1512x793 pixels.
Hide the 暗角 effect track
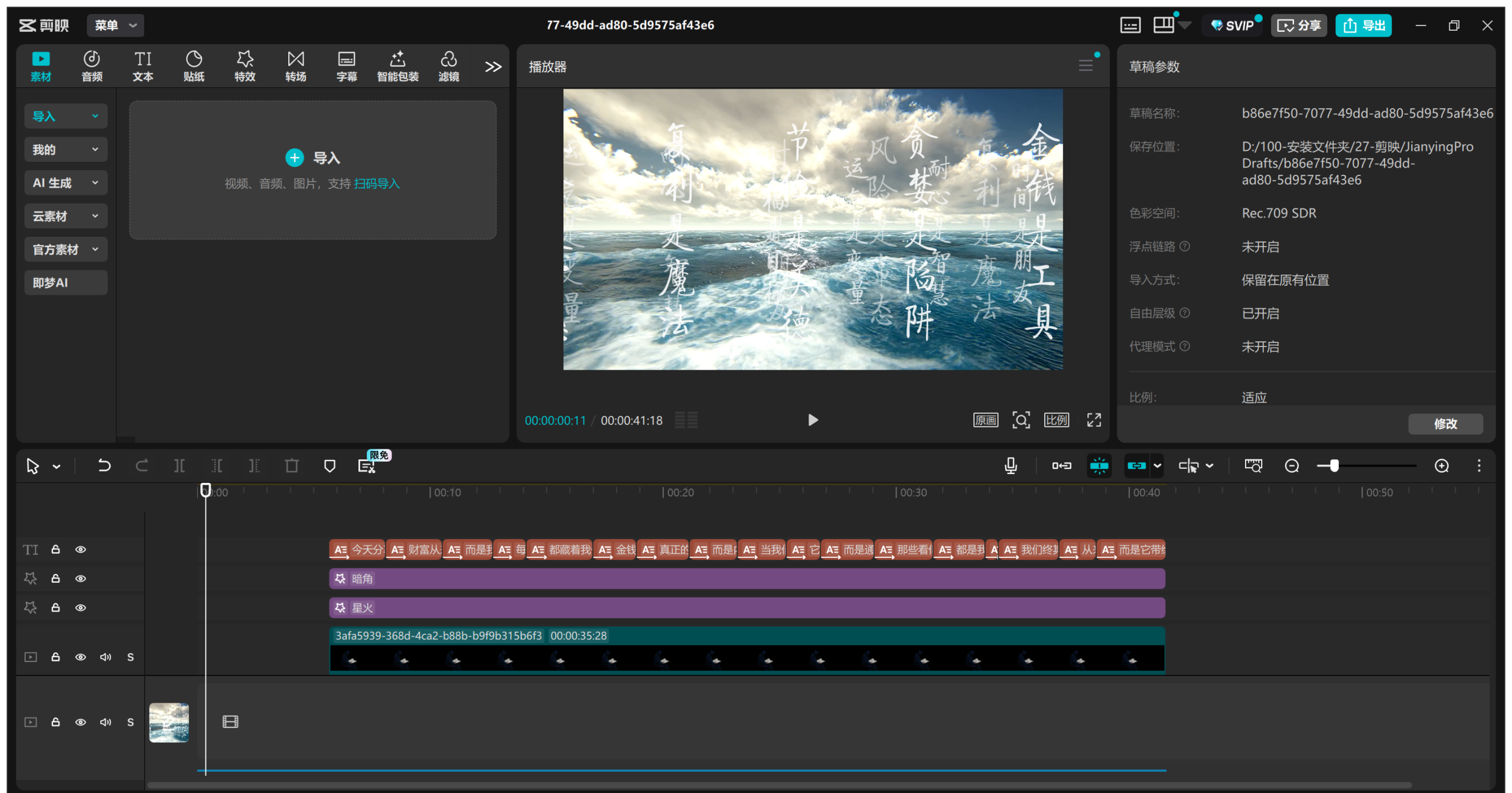click(81, 579)
